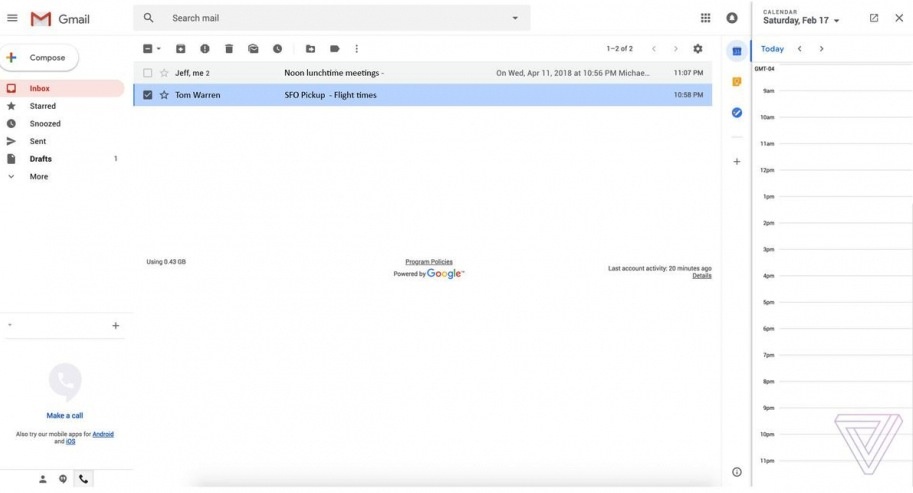Open the Program Policies link
Viewport: 913px width, 493px height.
click(429, 262)
